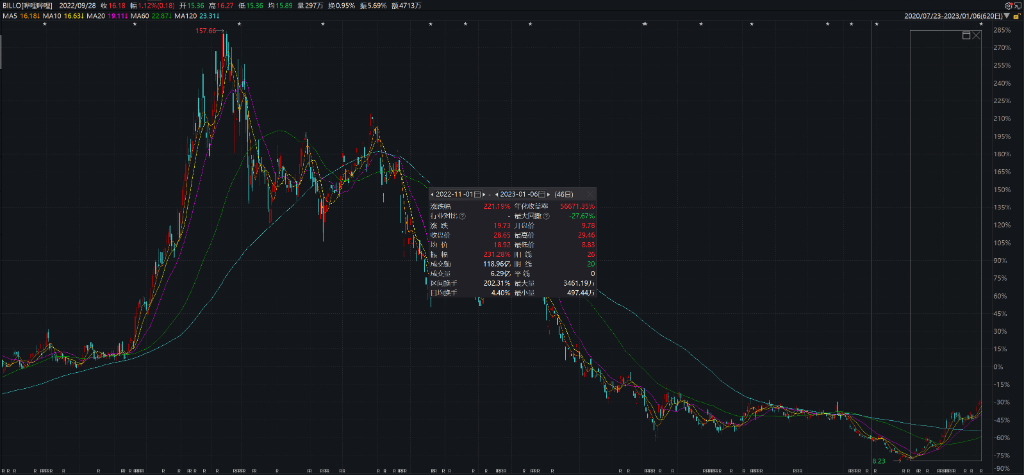Close the interval statistics popup
The height and width of the screenshot is (475, 1024).
click(x=591, y=193)
